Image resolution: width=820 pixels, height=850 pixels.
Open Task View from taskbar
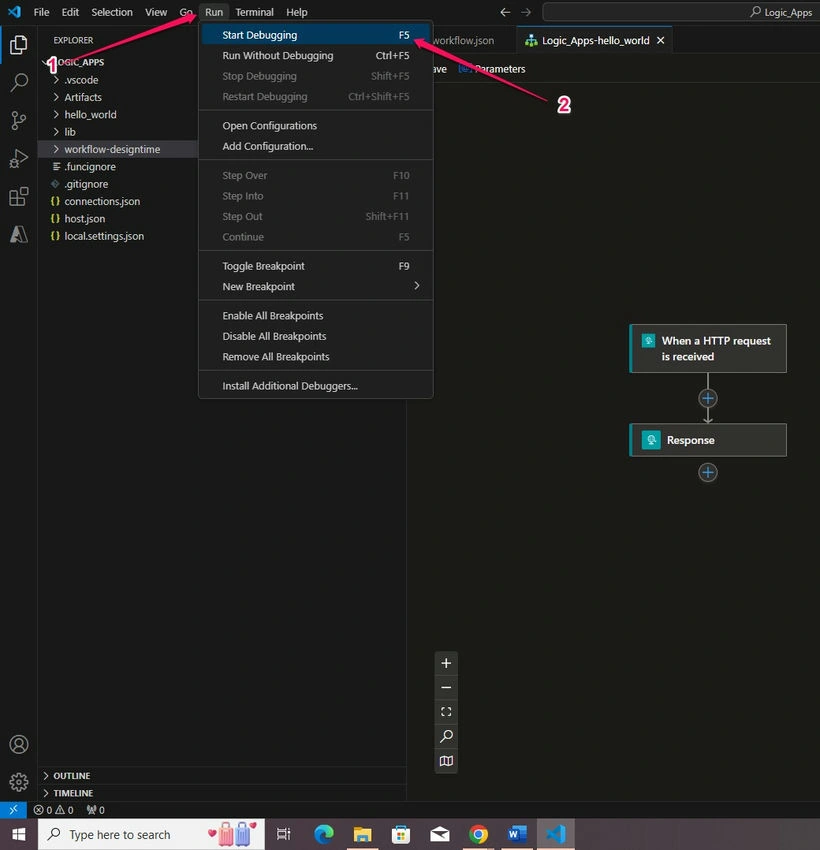click(283, 834)
